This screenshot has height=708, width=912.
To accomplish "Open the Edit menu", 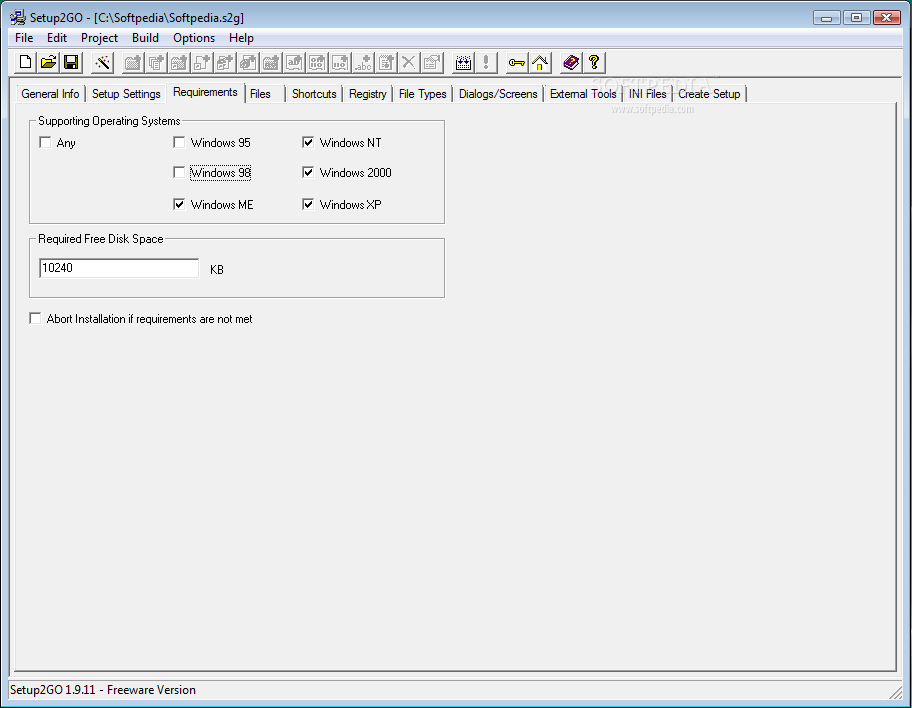I will [57, 38].
